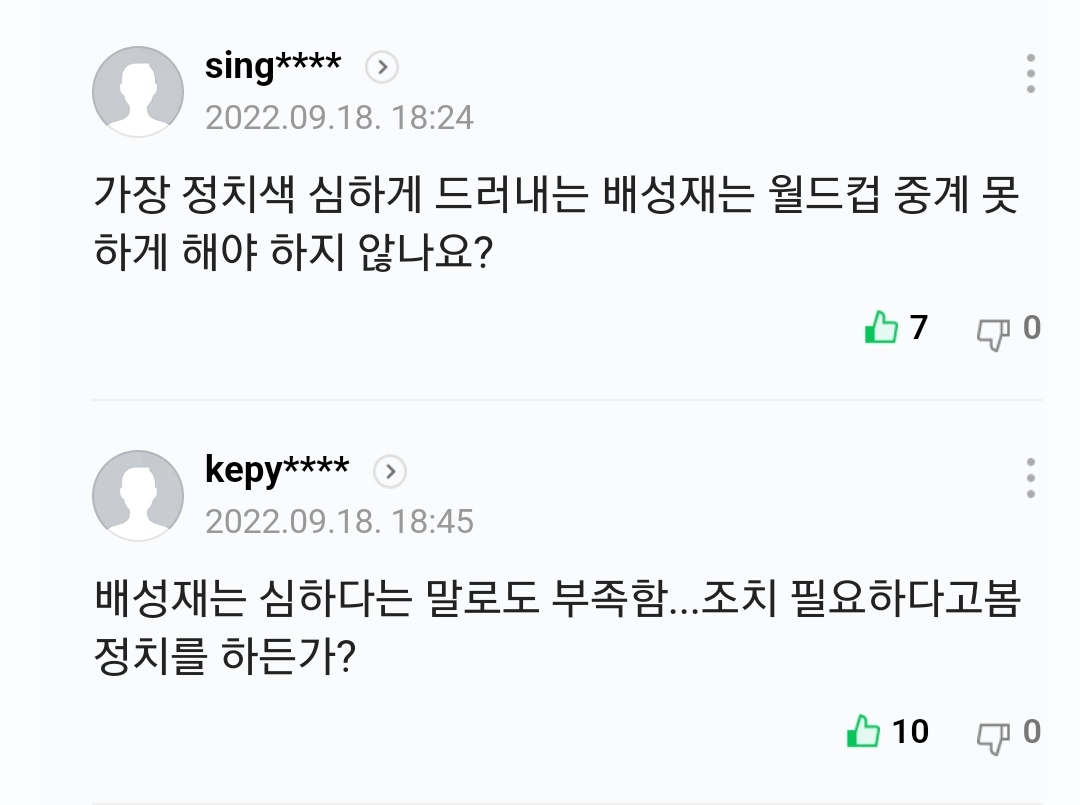The image size is (1080, 805).
Task: Dislike the comment by sing****
Action: pos(993,331)
